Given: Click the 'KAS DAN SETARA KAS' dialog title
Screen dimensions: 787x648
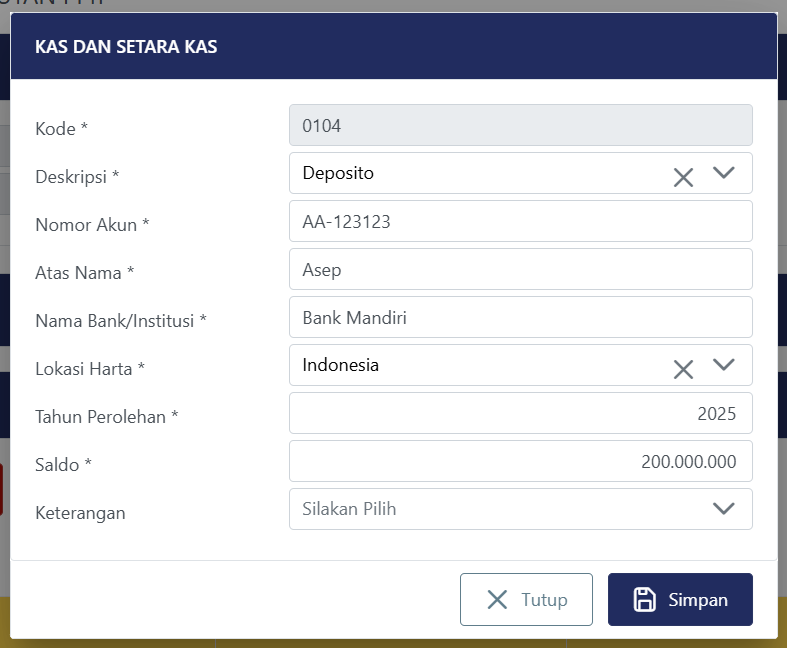Looking at the screenshot, I should click(127, 46).
